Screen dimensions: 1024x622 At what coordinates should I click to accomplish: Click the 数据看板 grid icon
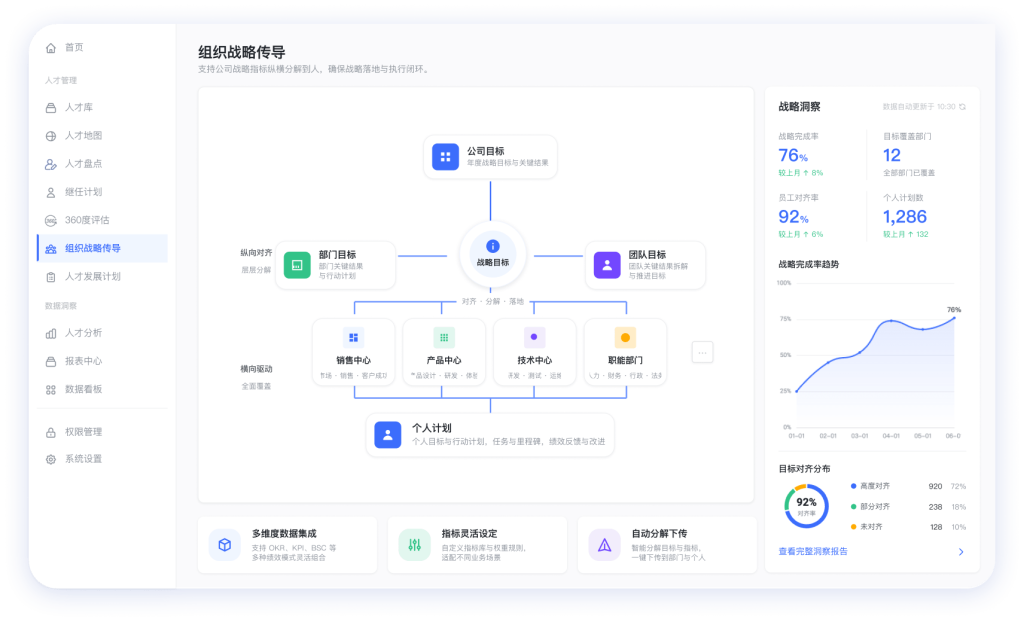(x=51, y=389)
